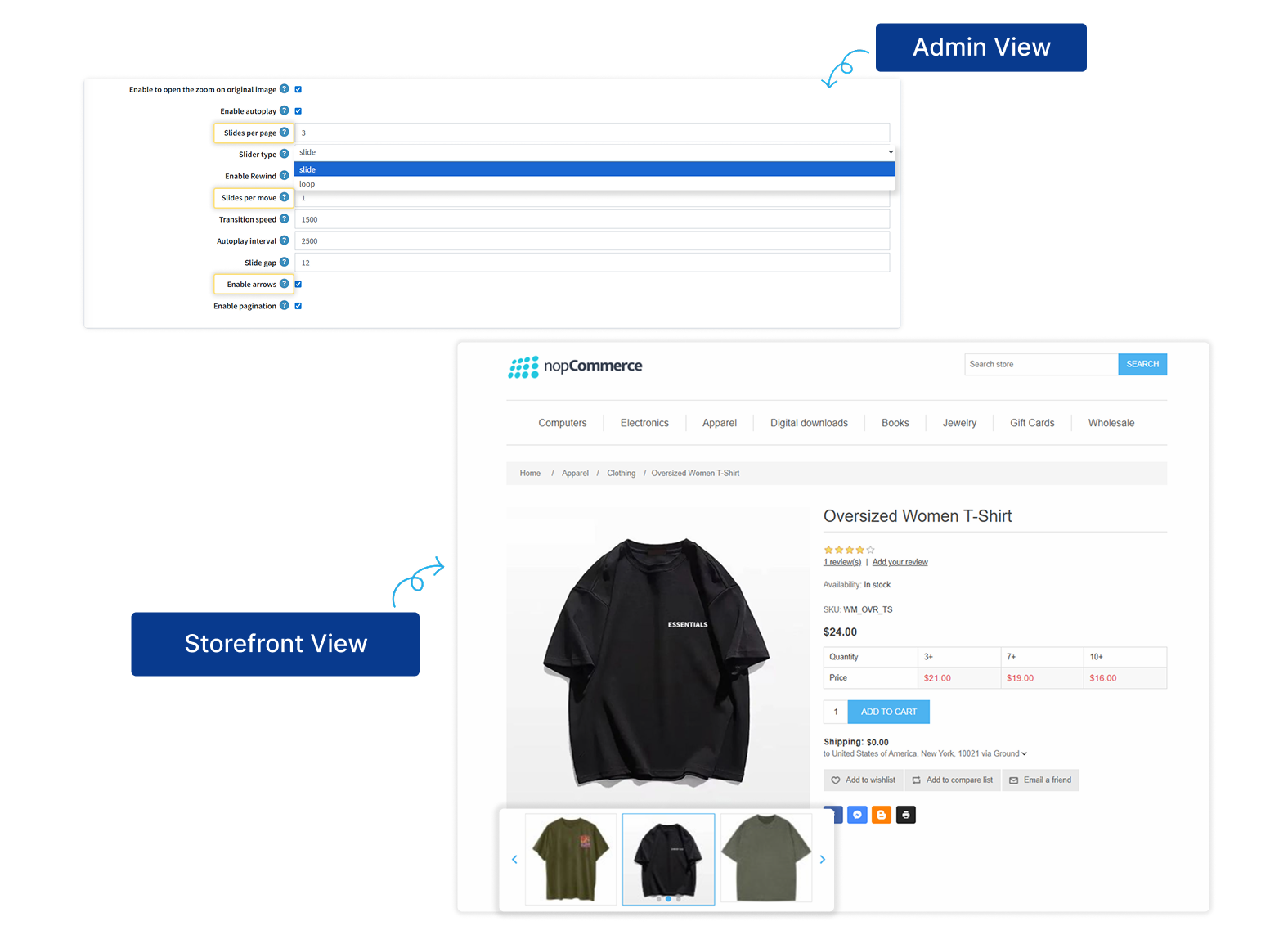Click the SEARCH button
1288x935 pixels.
click(x=1142, y=364)
